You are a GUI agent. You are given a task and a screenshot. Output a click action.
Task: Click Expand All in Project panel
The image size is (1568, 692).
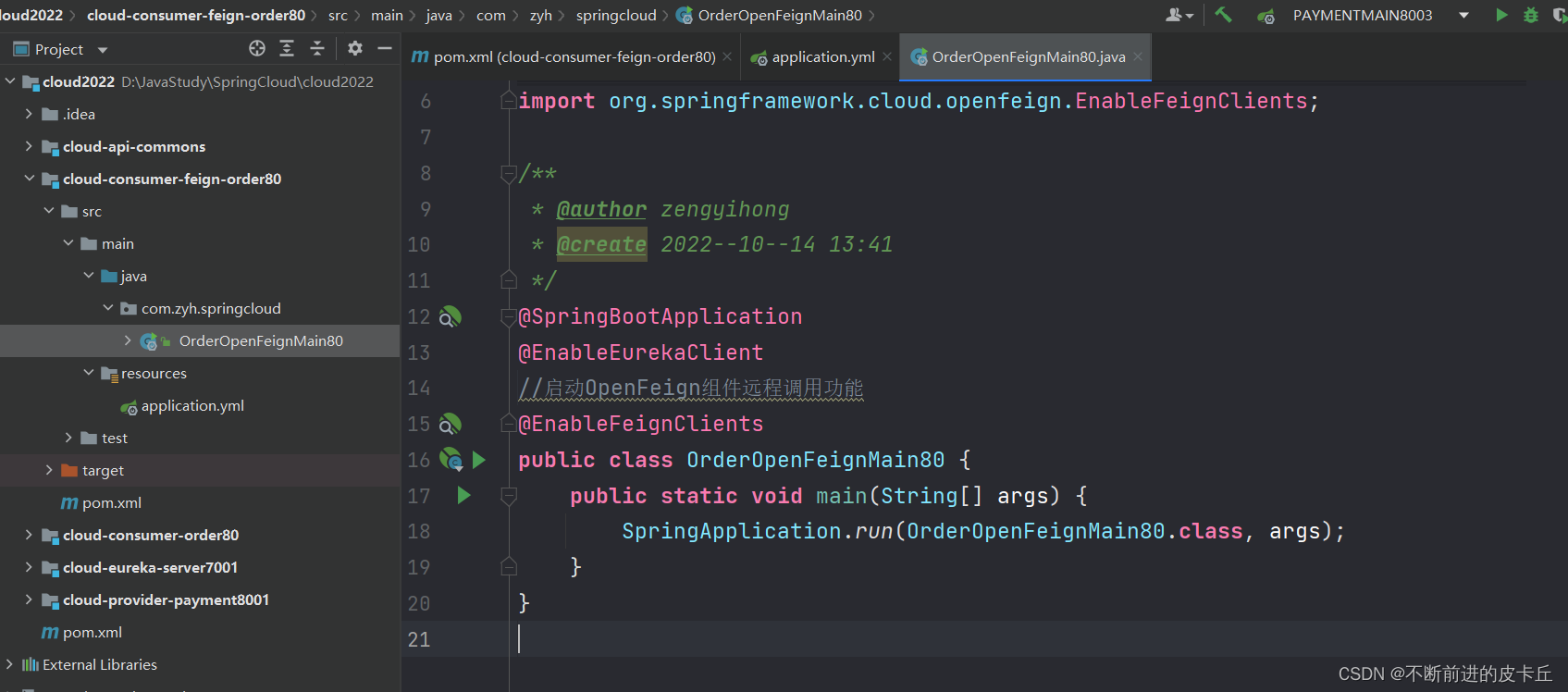(287, 48)
